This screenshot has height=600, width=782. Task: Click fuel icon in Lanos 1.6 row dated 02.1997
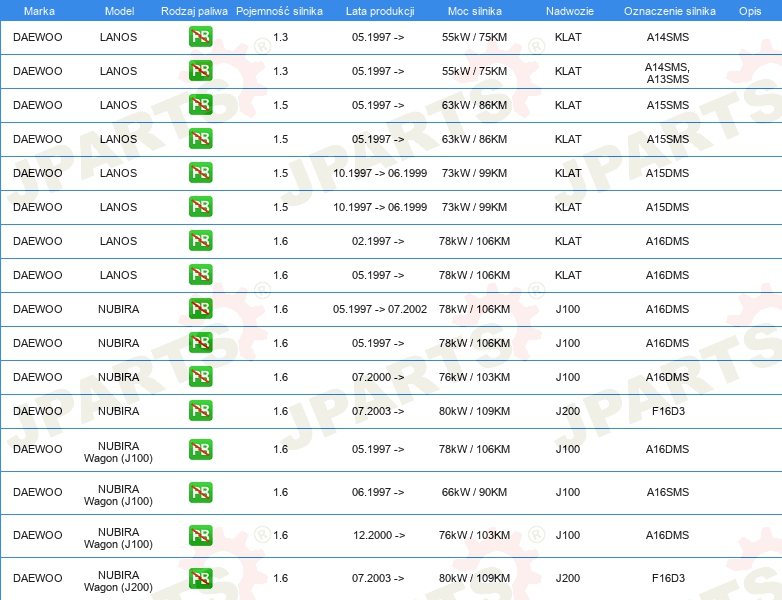point(200,241)
